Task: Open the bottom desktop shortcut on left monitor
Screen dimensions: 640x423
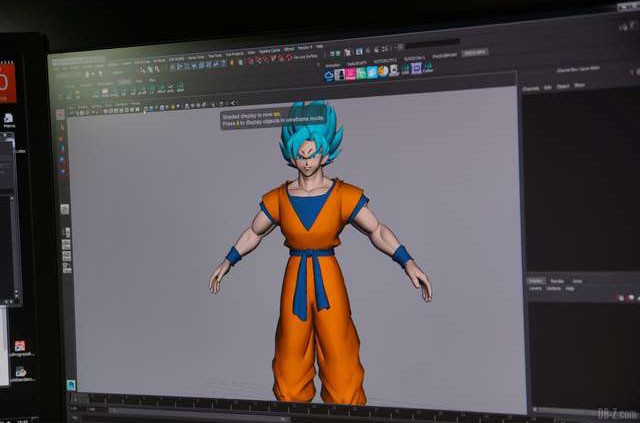Action: pyautogui.click(x=20, y=374)
